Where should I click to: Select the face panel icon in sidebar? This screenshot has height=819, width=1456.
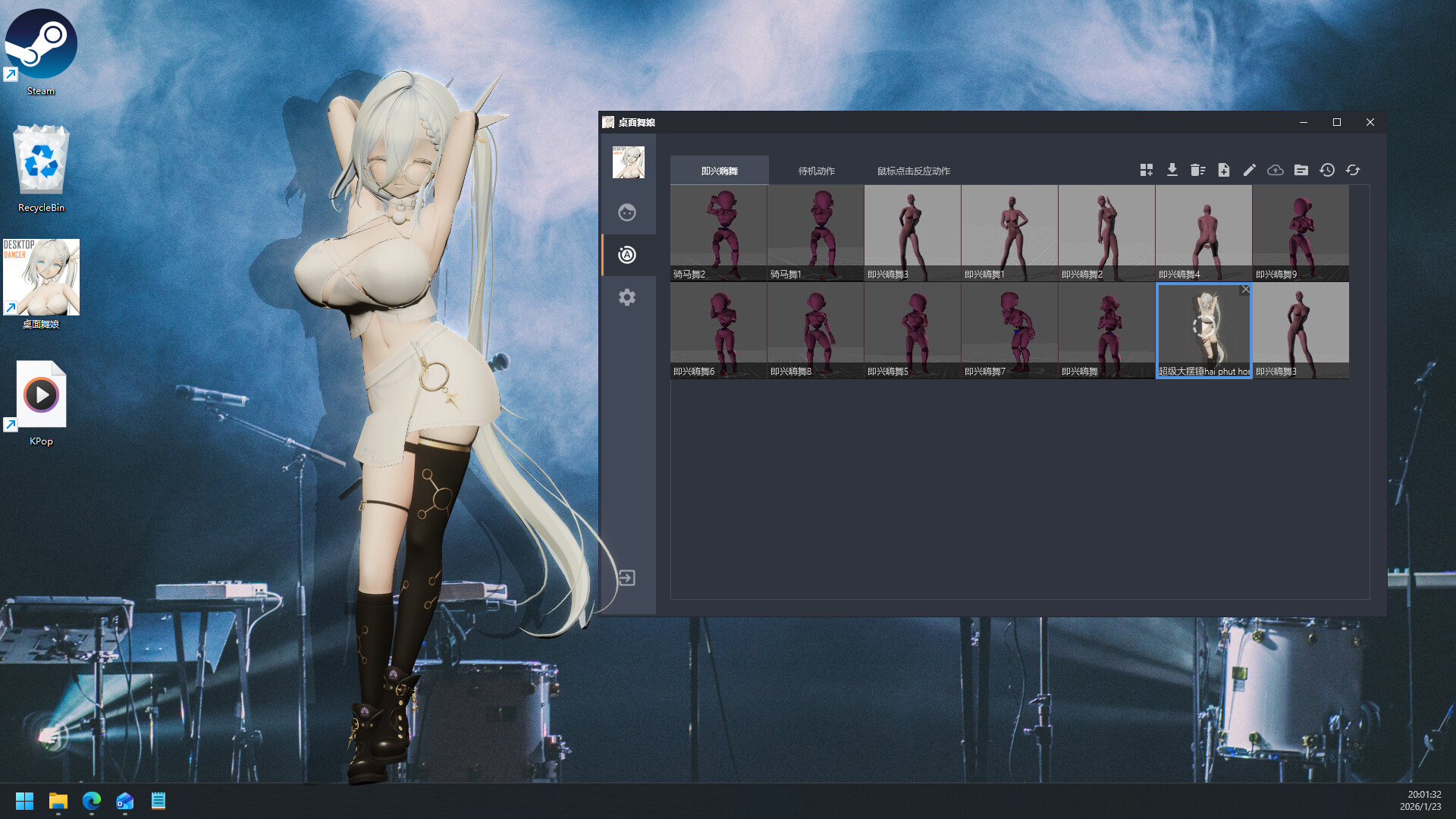point(626,213)
